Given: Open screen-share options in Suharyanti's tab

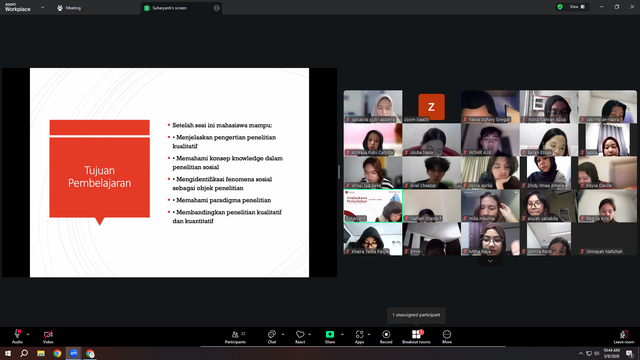Looking at the screenshot, I should pyautogui.click(x=216, y=8).
